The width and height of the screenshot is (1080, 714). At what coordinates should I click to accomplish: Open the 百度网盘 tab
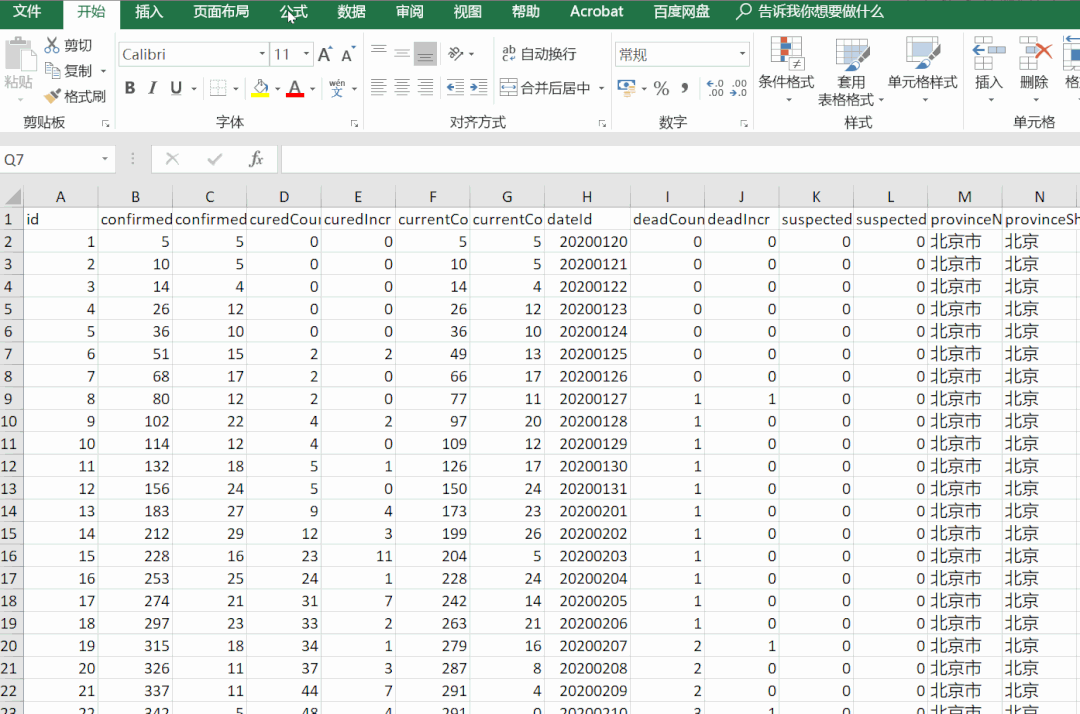tap(682, 12)
